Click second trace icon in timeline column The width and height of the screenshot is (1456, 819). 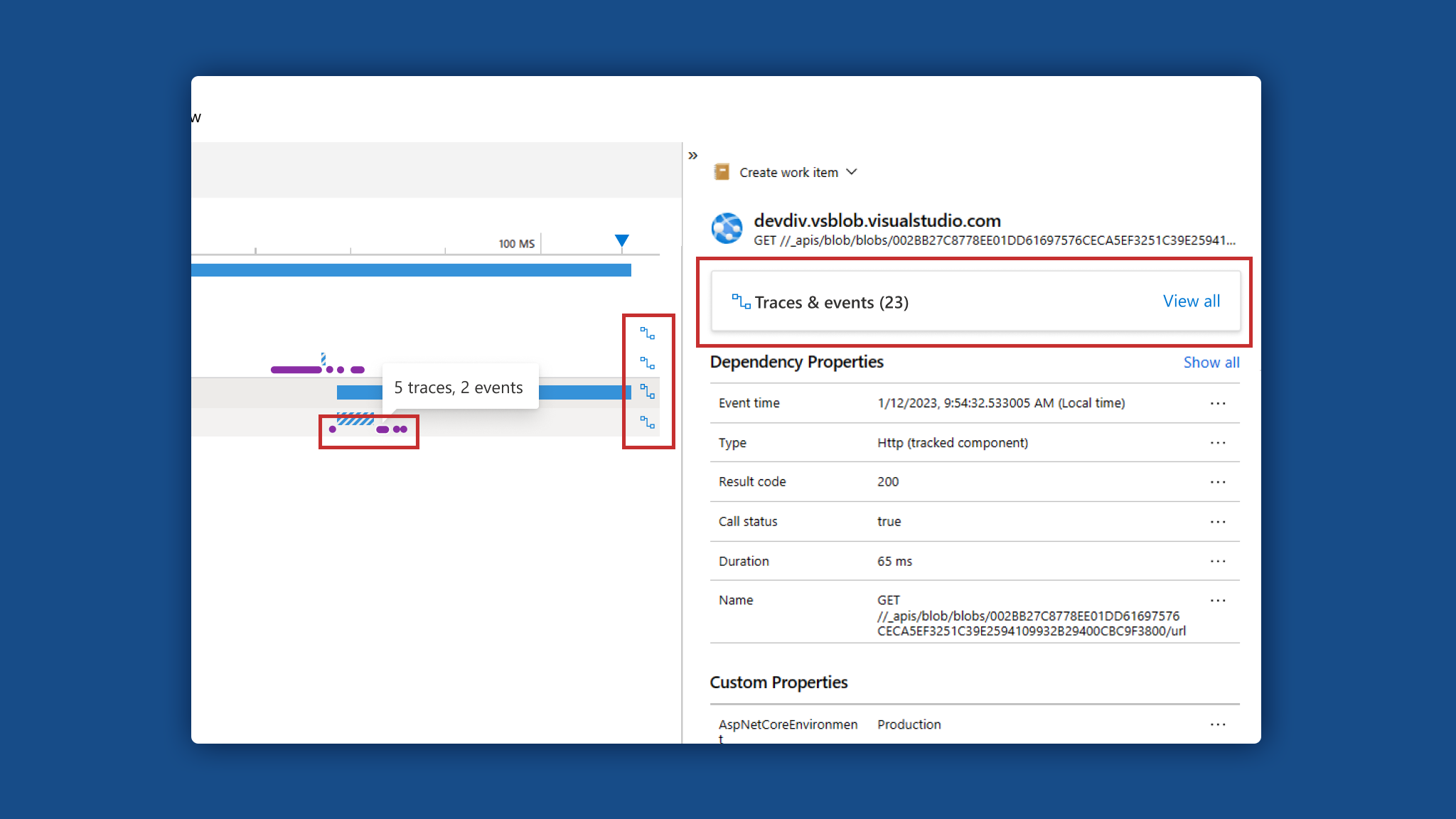(x=647, y=363)
